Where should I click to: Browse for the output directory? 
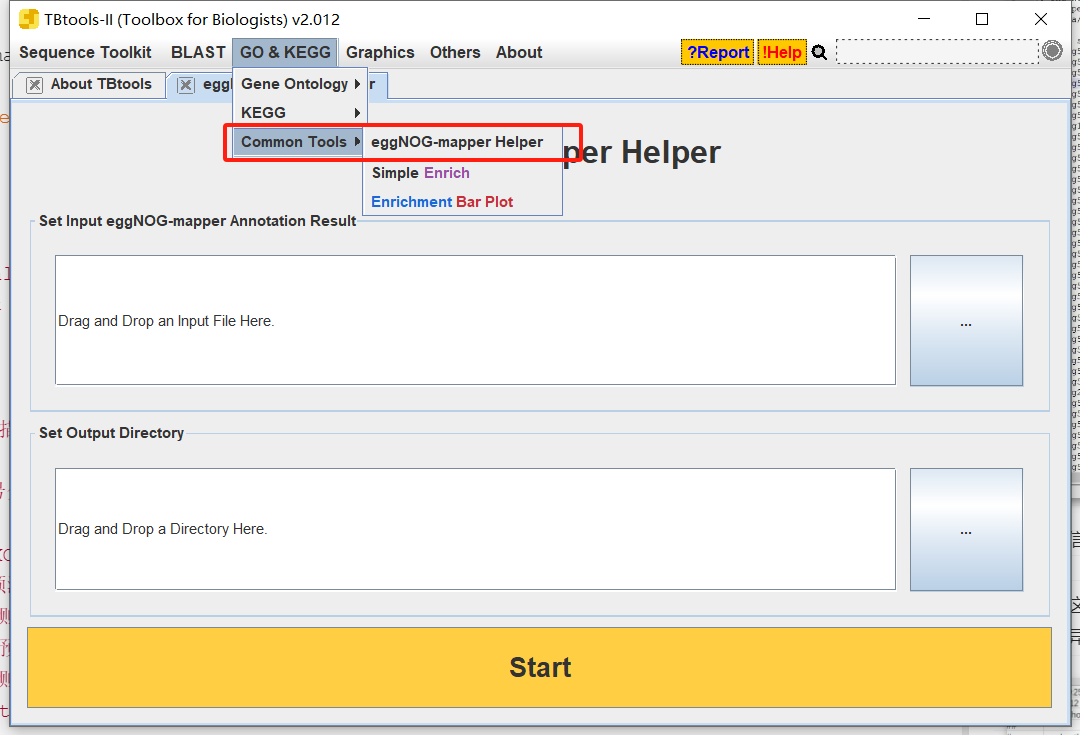tap(965, 530)
